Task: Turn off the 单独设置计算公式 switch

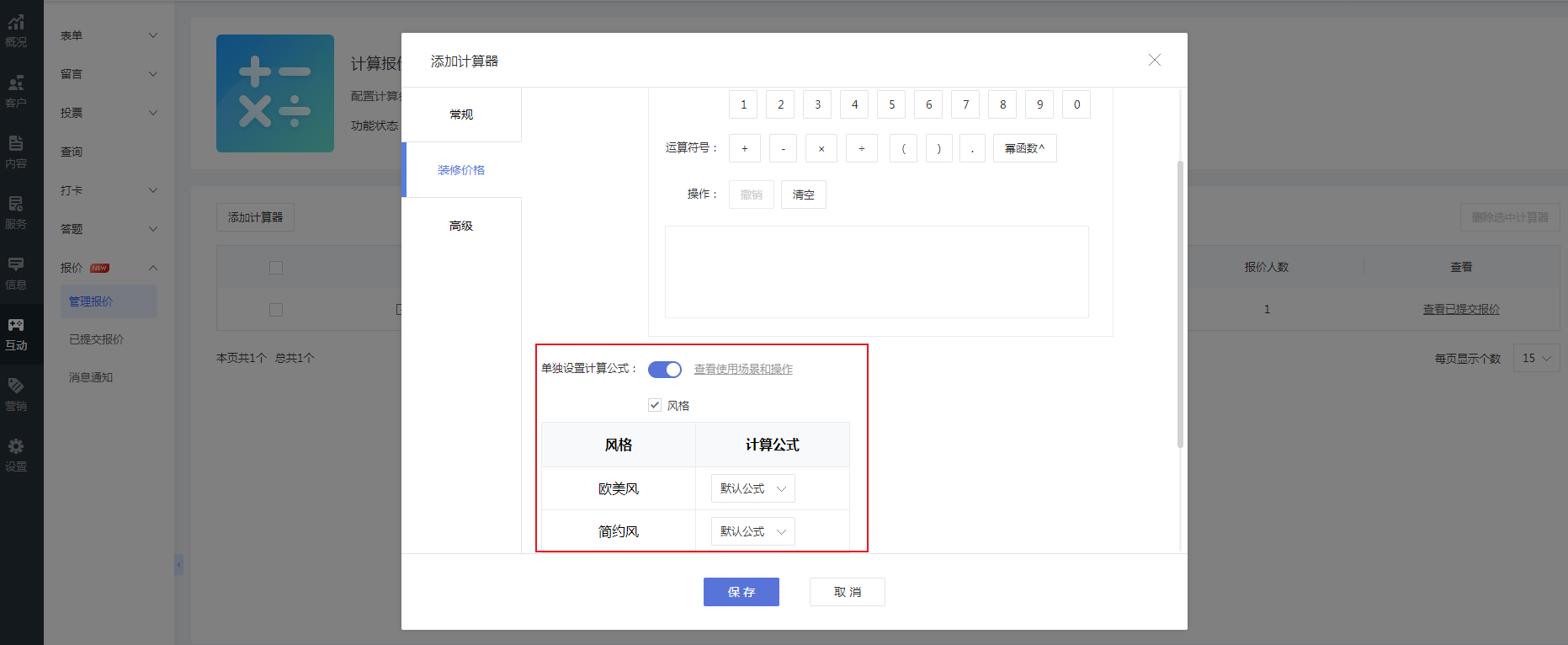Action: [x=665, y=370]
